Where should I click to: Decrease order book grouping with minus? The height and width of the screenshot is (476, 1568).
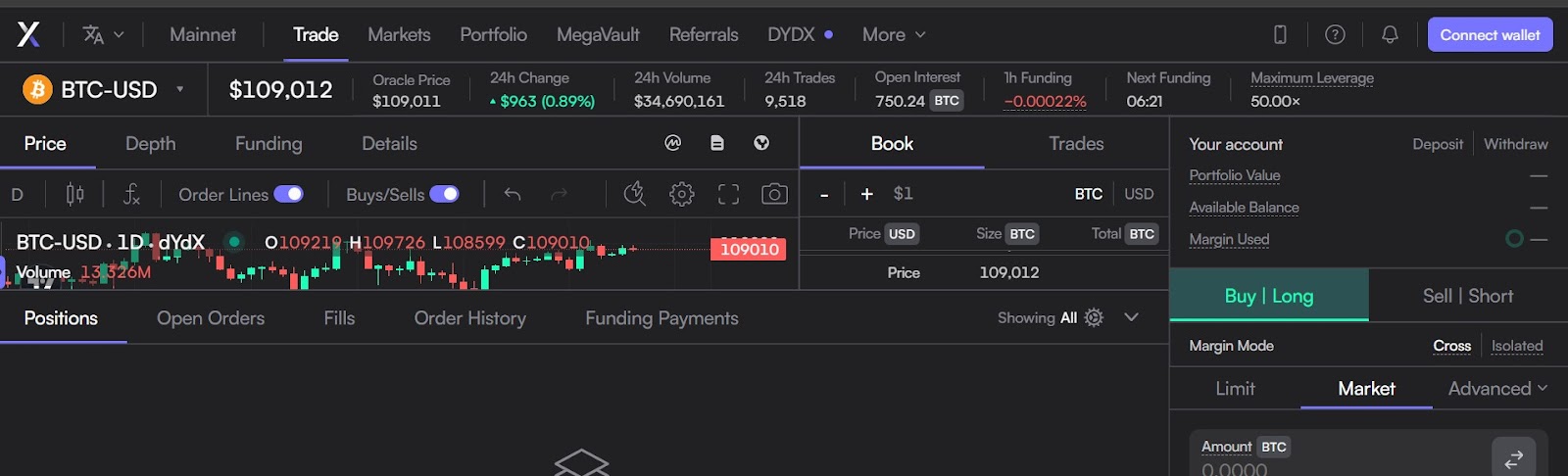[x=824, y=194]
